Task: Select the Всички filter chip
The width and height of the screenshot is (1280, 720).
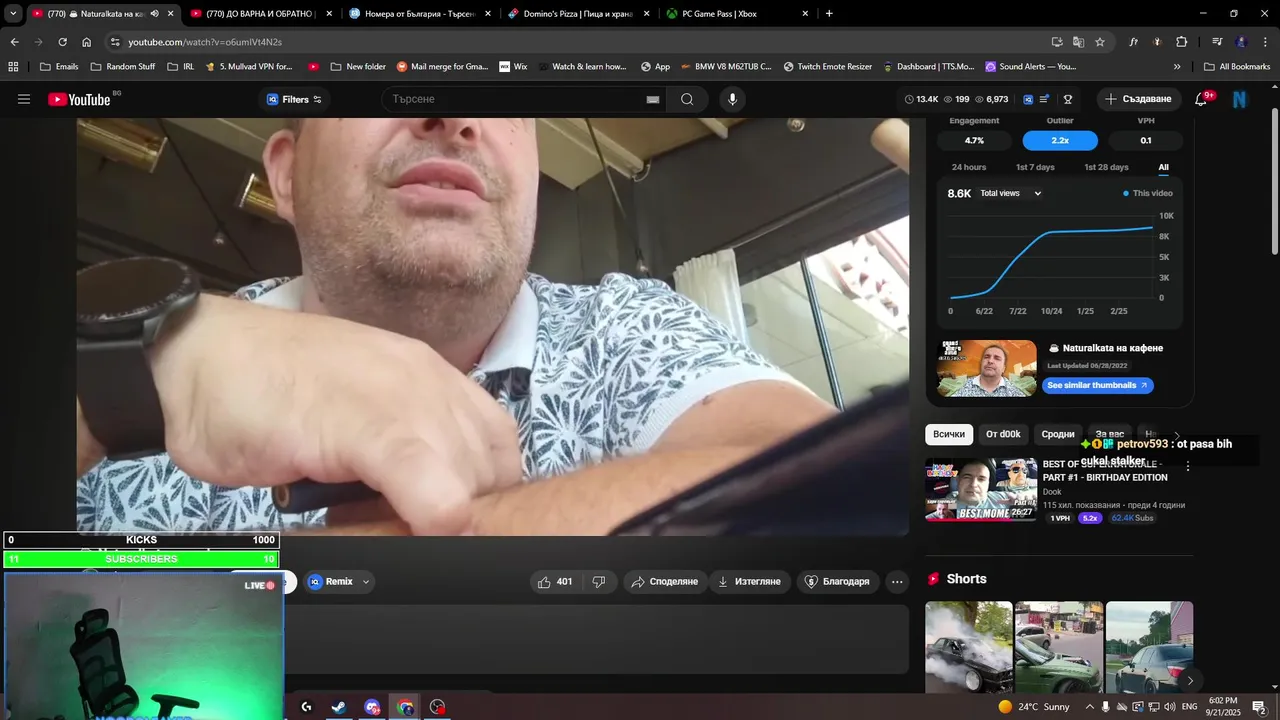Action: [x=949, y=434]
